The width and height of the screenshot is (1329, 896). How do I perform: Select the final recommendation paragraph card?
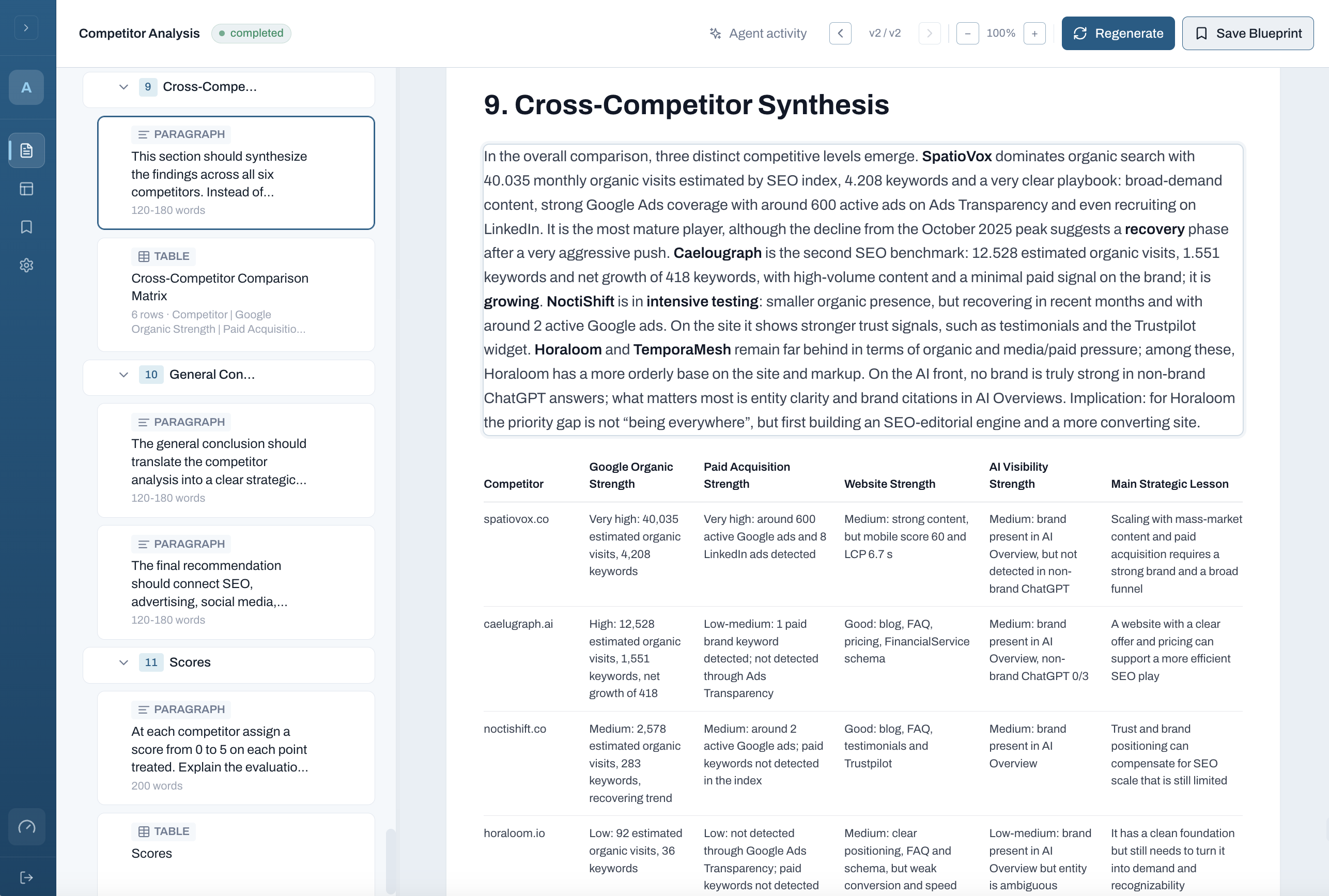236,582
